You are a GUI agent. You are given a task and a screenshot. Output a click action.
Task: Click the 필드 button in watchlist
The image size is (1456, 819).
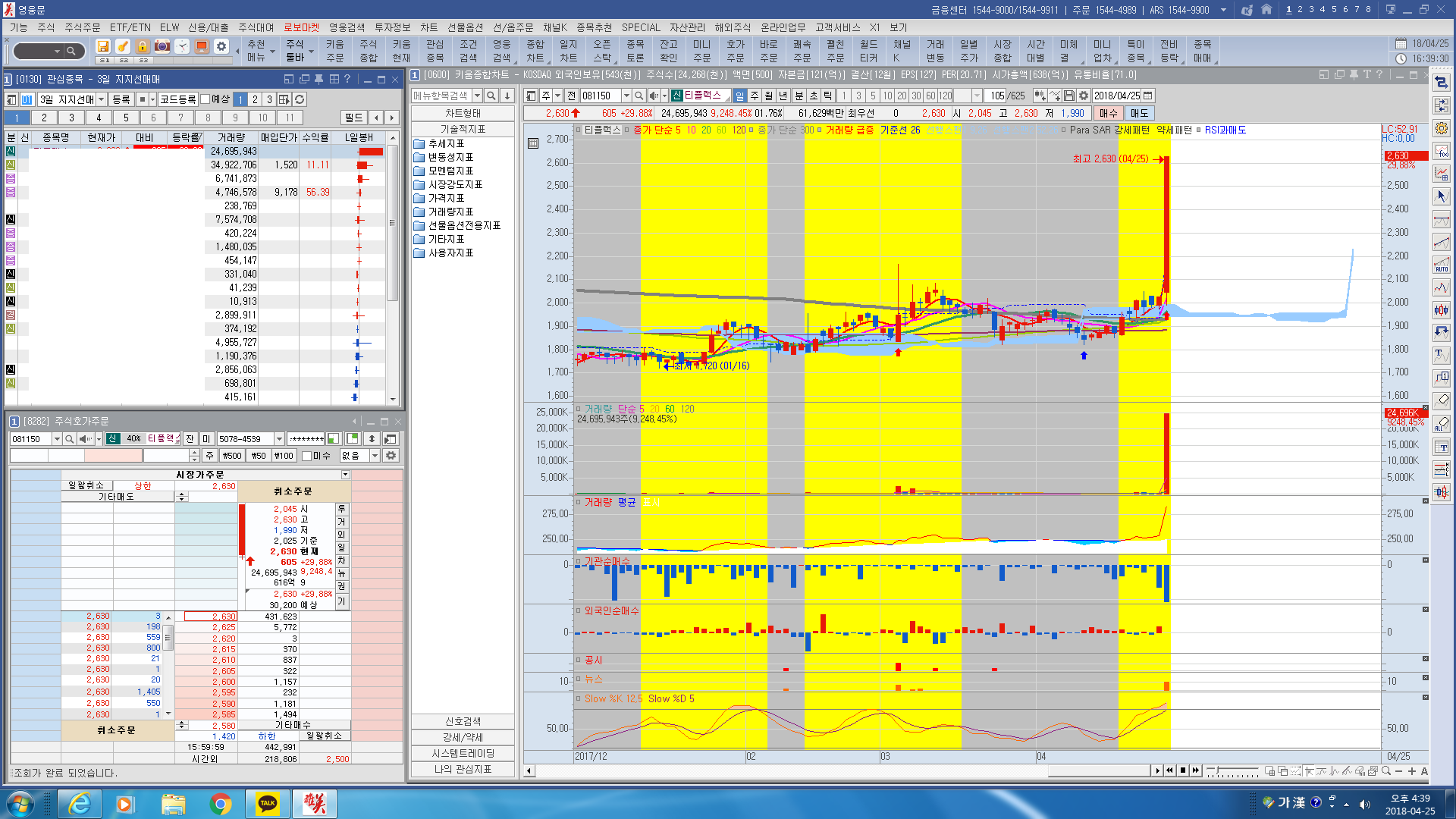coord(353,118)
